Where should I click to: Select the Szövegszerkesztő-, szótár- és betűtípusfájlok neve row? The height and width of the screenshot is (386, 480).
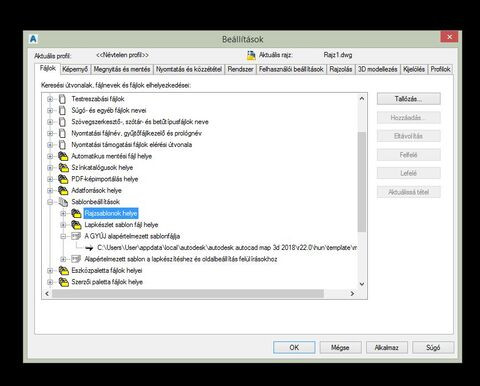click(140, 122)
